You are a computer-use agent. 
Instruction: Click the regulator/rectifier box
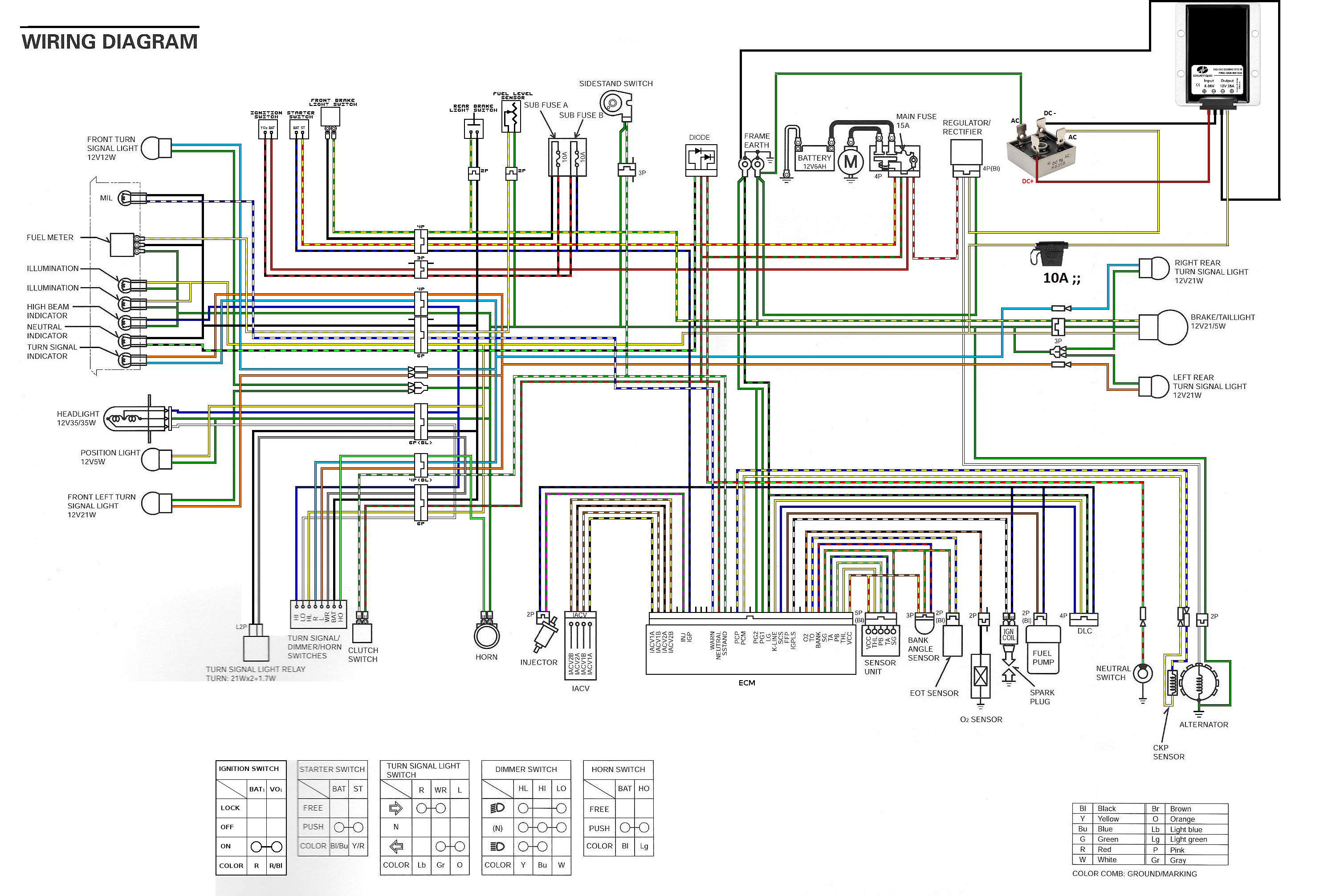coord(966,153)
